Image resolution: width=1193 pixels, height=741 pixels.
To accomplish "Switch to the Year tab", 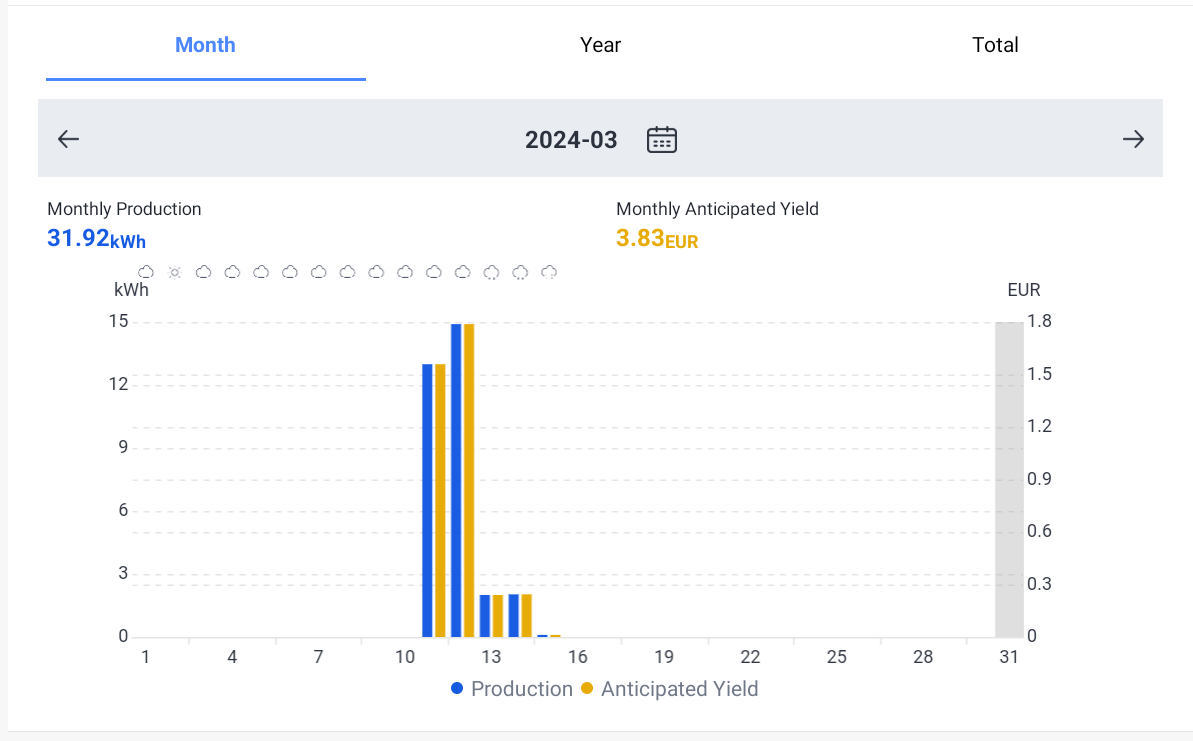I will (x=600, y=45).
